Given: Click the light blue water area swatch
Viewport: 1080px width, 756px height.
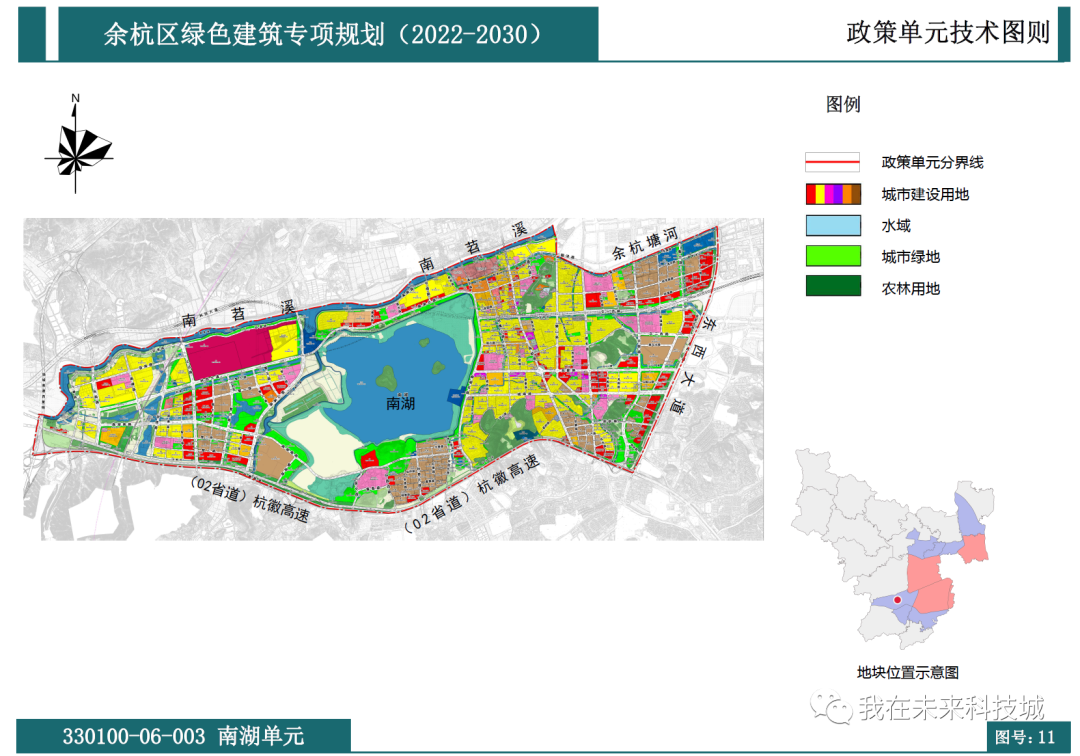Looking at the screenshot, I should (833, 225).
